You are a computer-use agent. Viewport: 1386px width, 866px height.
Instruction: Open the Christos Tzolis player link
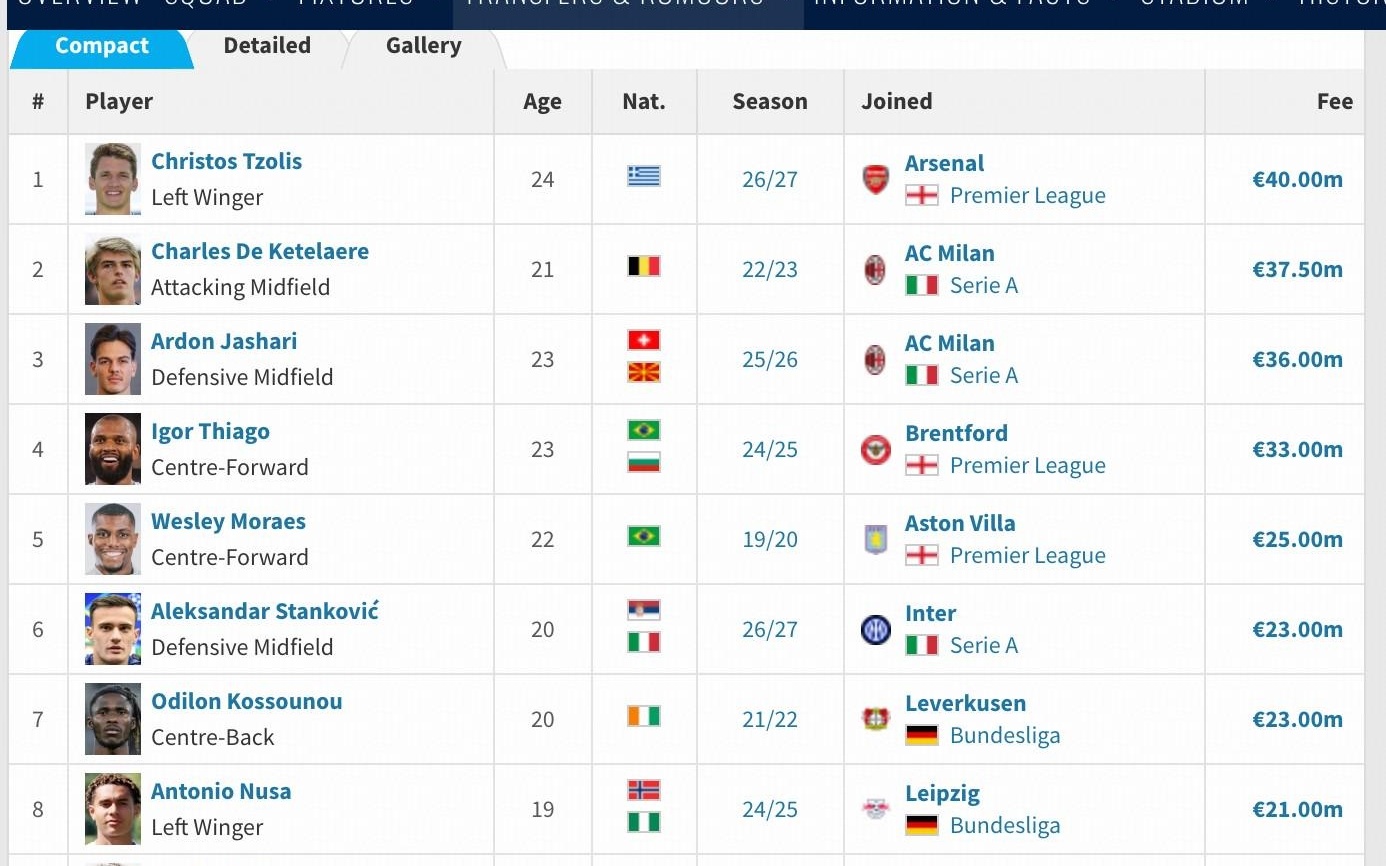pyautogui.click(x=226, y=161)
